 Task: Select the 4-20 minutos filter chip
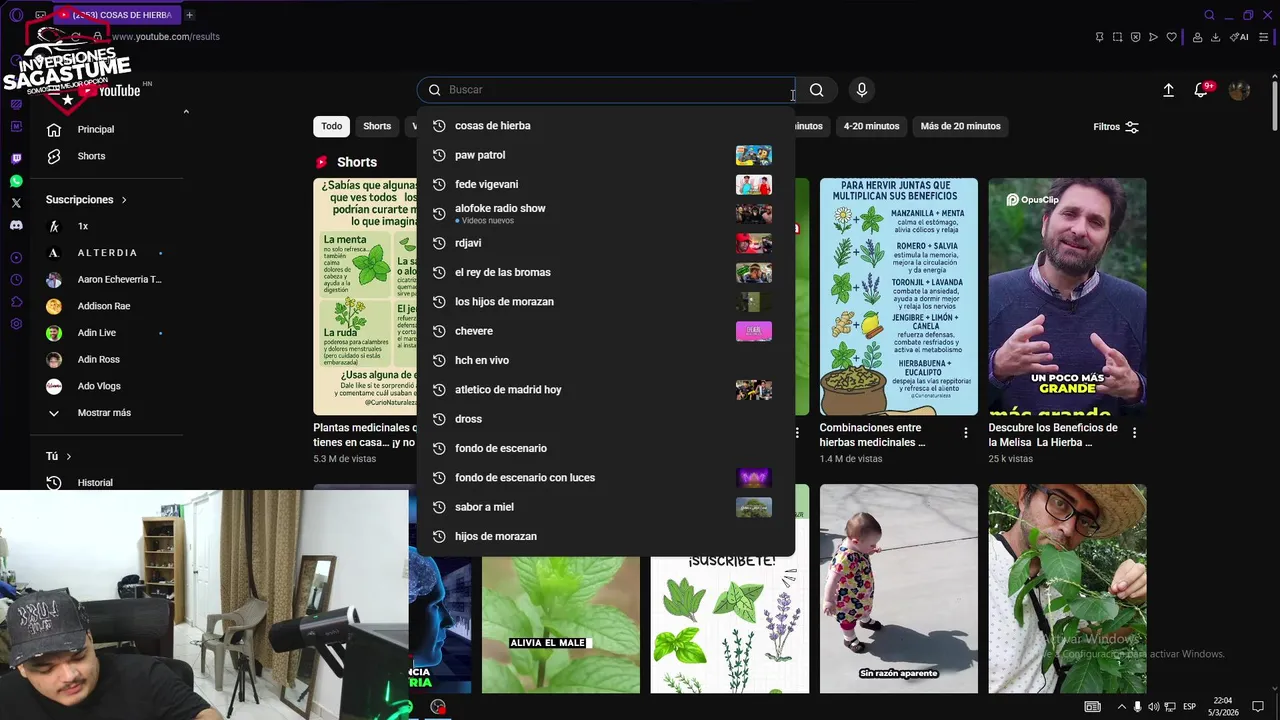[871, 126]
